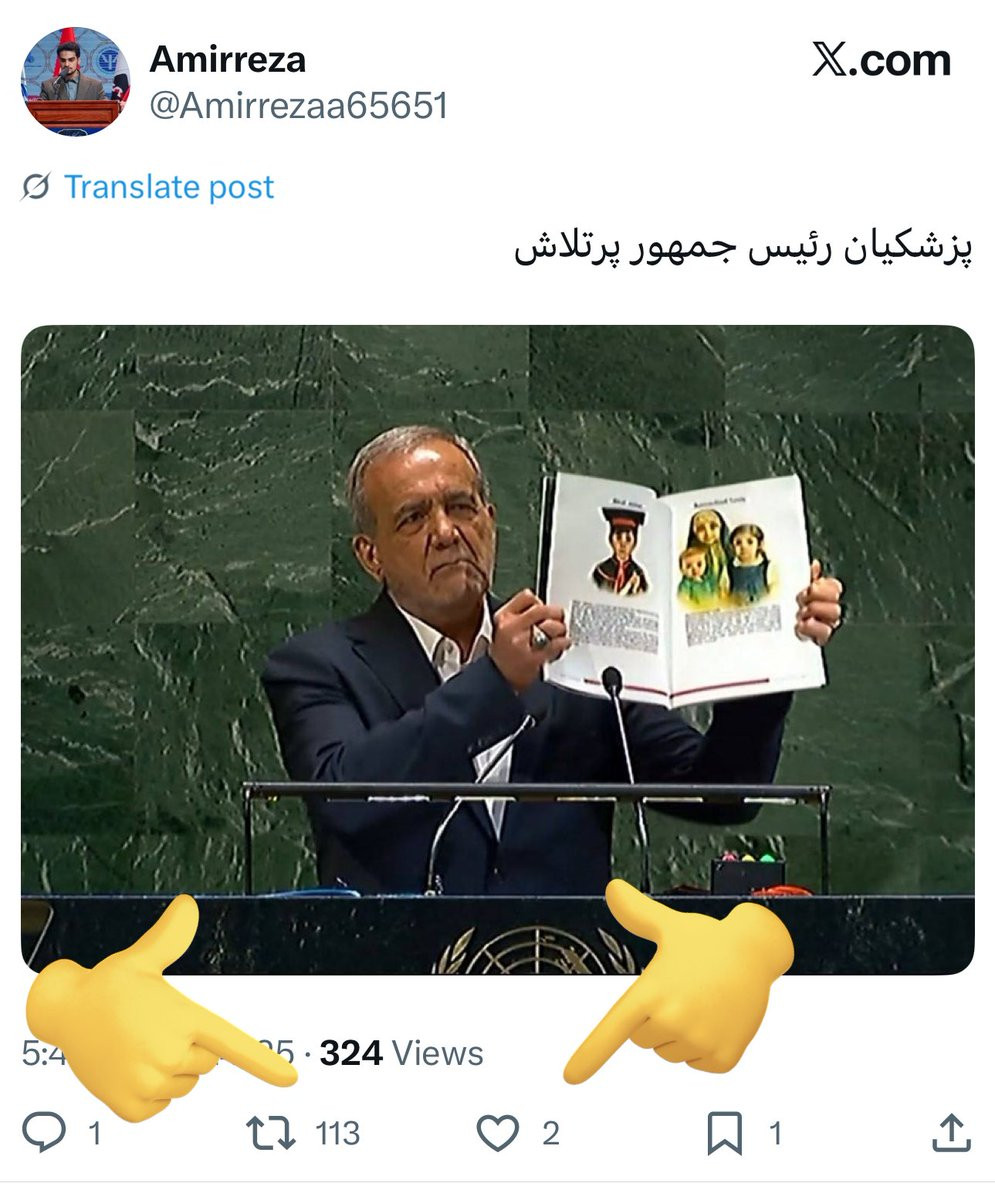This screenshot has width=995, height=1200.
Task: View the 113 reposts count
Action: (x=338, y=1133)
